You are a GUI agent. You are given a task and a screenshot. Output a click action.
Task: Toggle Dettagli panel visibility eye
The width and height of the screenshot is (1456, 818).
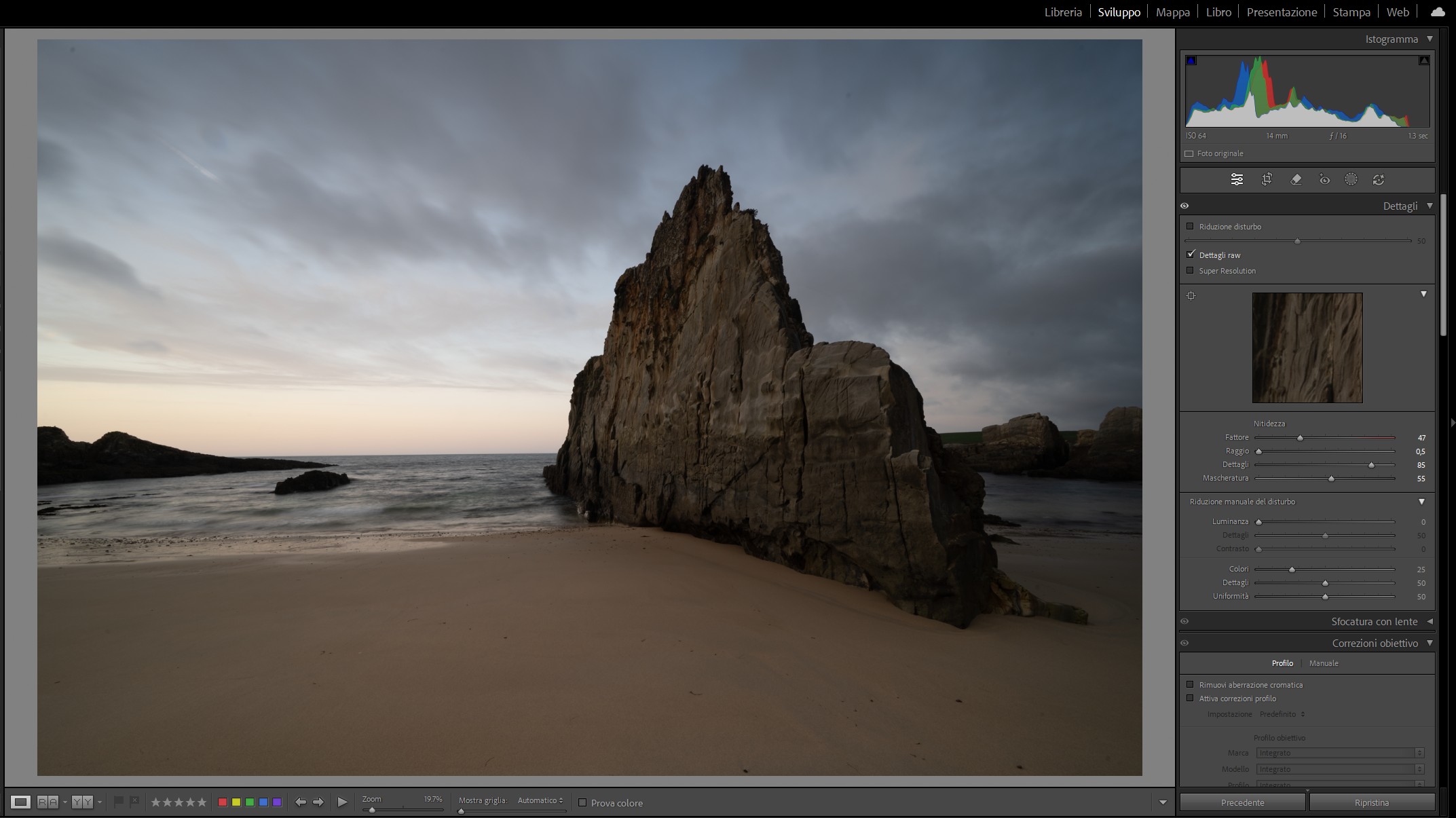[x=1184, y=206]
